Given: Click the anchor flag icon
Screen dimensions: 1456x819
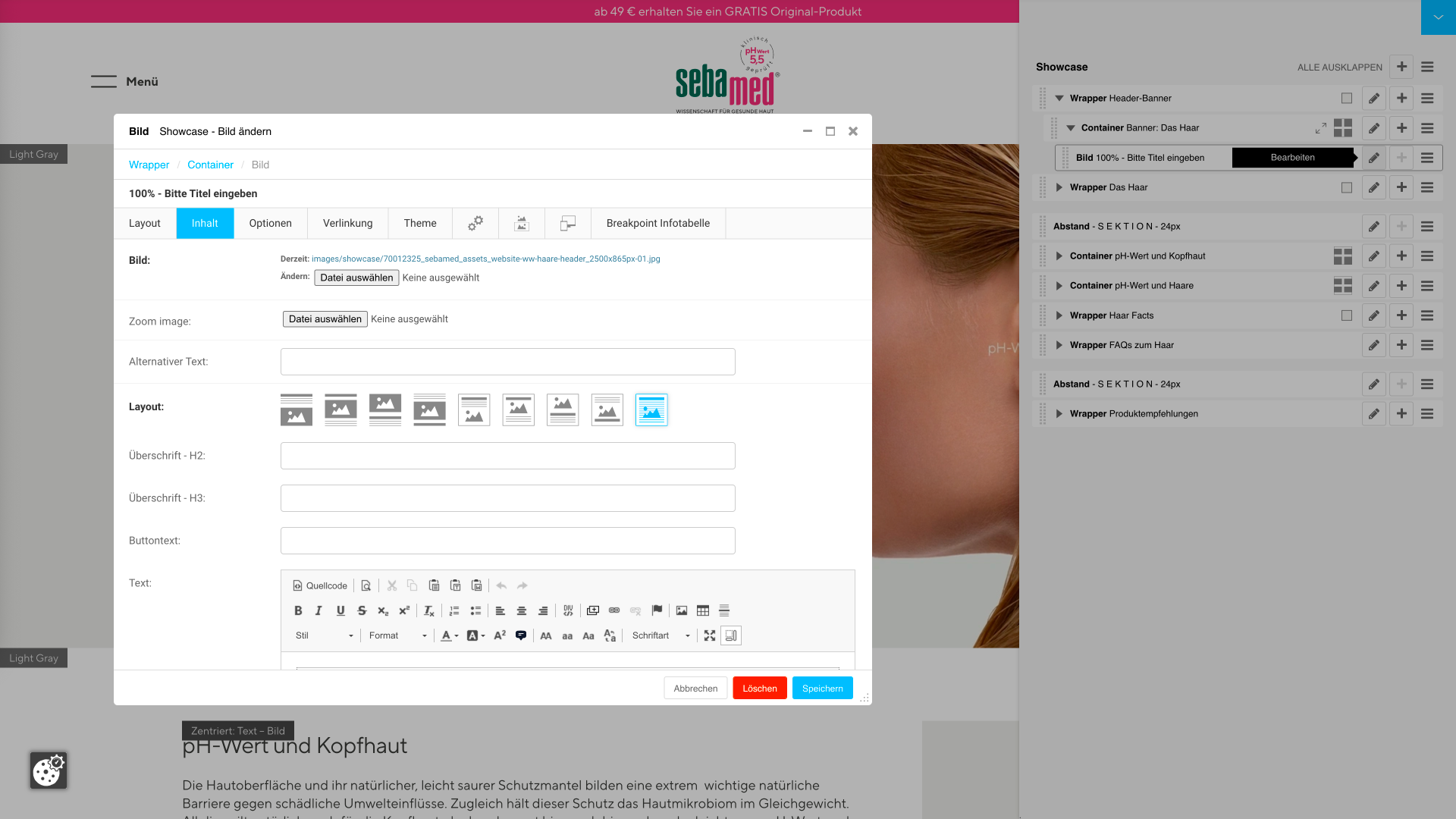Looking at the screenshot, I should [x=657, y=610].
